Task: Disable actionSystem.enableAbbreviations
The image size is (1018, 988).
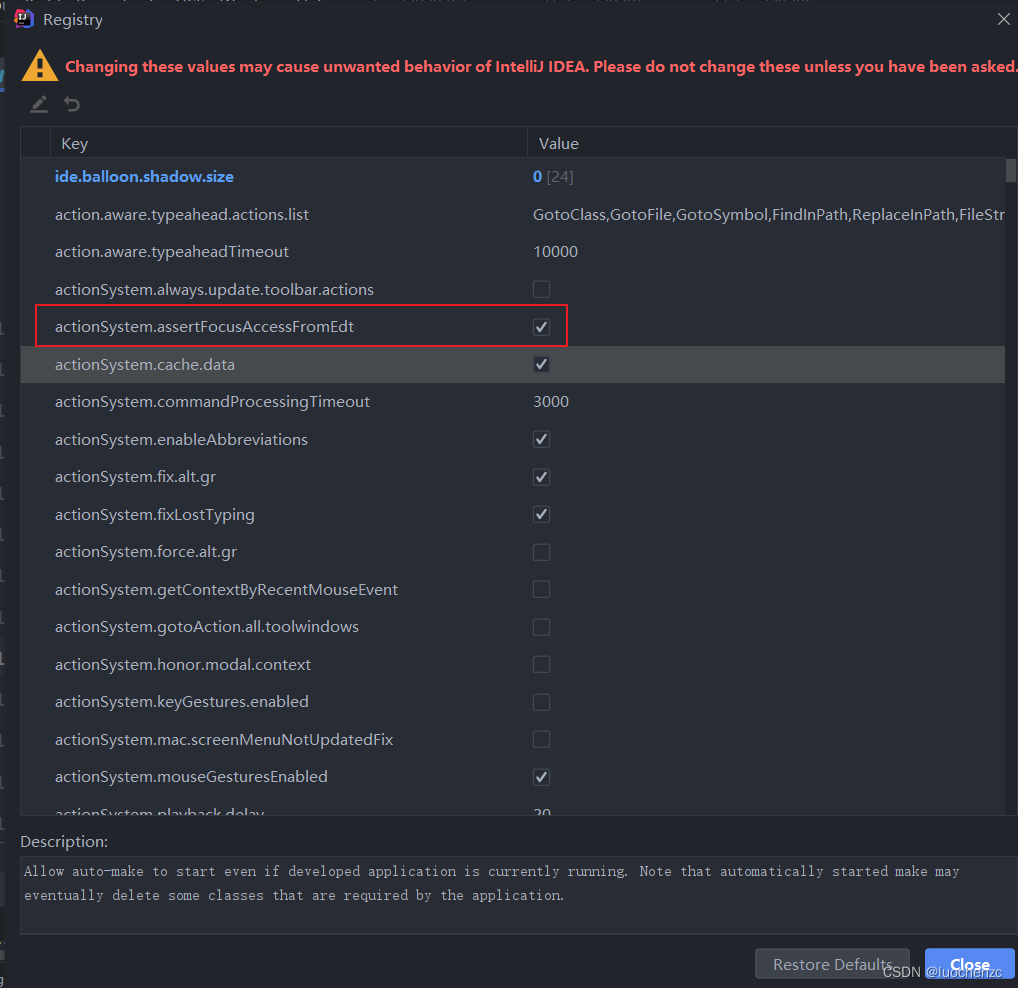Action: click(x=541, y=439)
